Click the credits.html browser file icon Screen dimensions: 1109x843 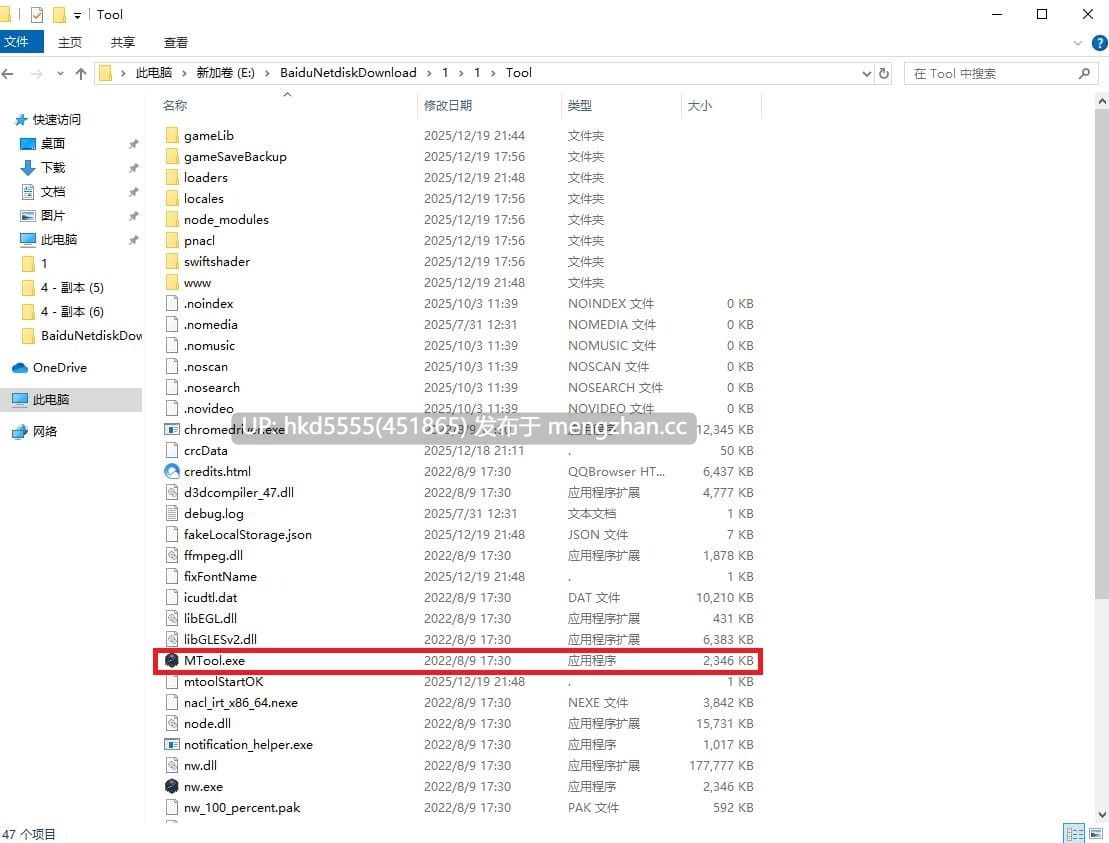tap(171, 471)
